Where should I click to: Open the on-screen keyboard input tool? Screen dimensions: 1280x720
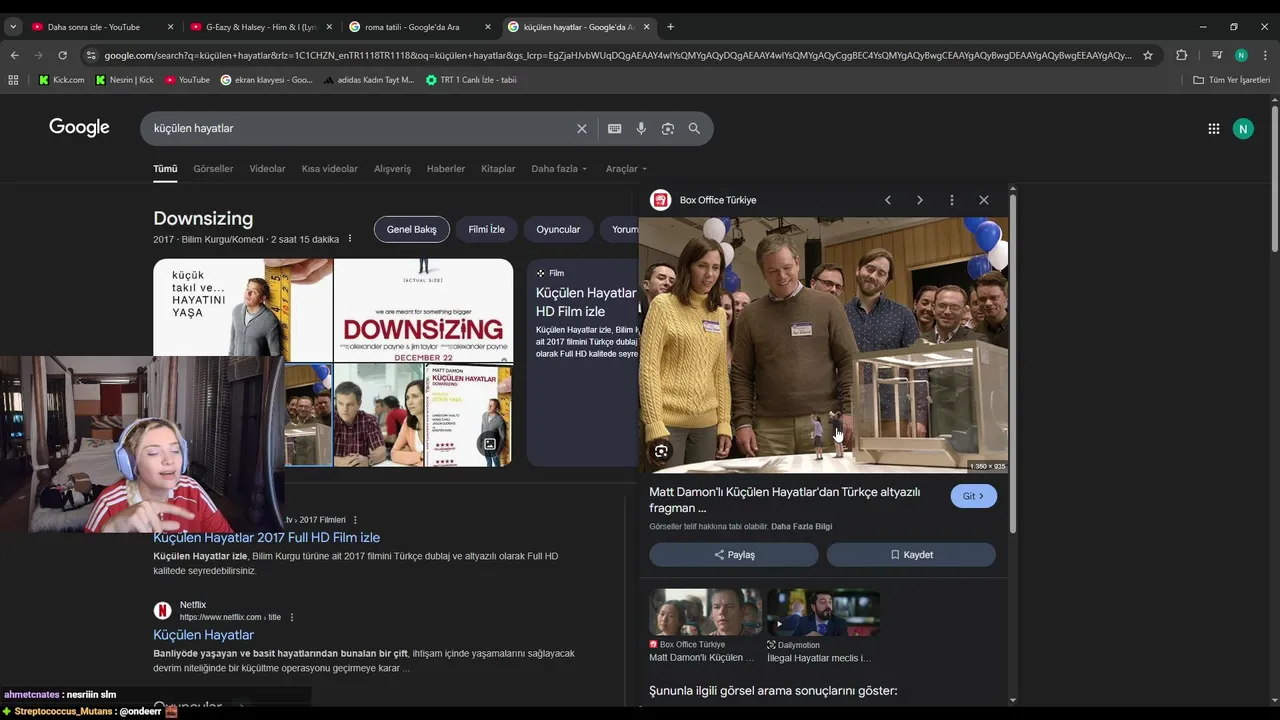[614, 129]
